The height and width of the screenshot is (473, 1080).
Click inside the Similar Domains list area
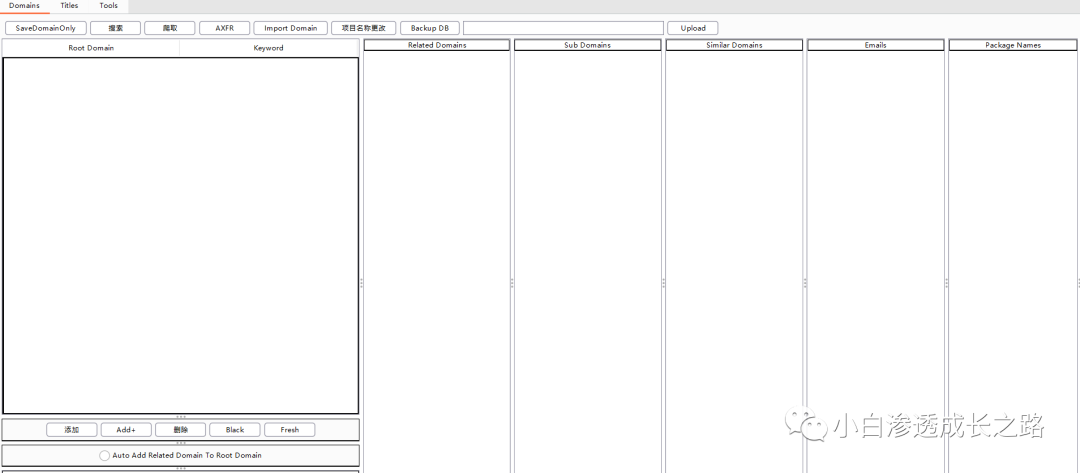tap(734, 262)
